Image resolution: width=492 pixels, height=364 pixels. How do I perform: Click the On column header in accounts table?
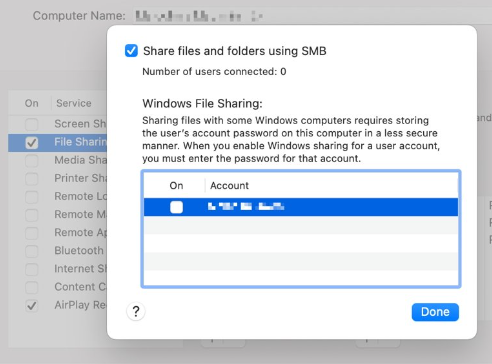click(176, 185)
